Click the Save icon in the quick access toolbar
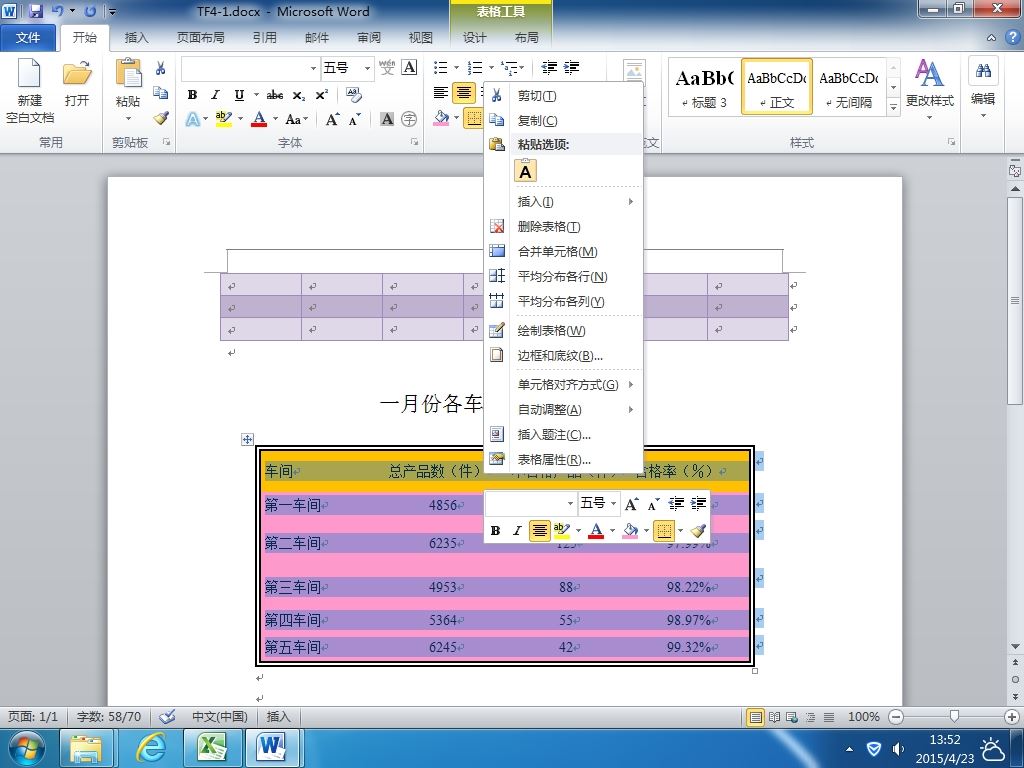This screenshot has height=768, width=1024. pos(35,11)
